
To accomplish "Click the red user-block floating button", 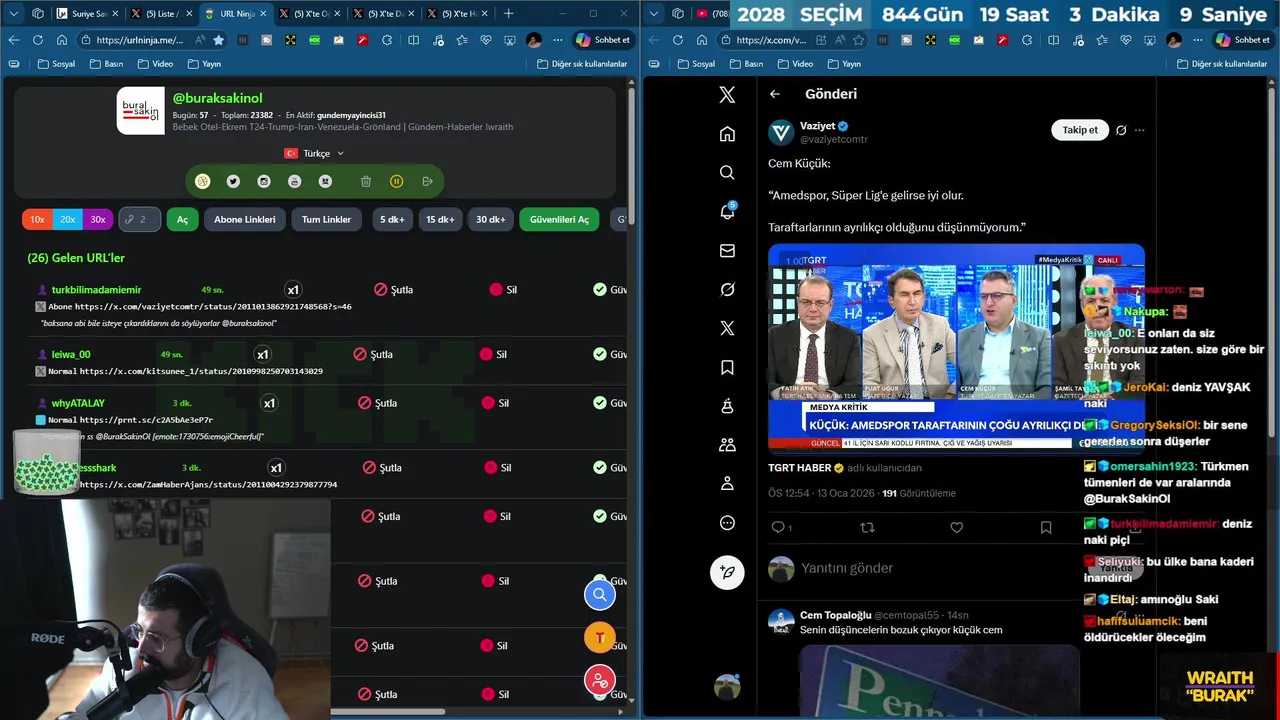I will [x=600, y=680].
